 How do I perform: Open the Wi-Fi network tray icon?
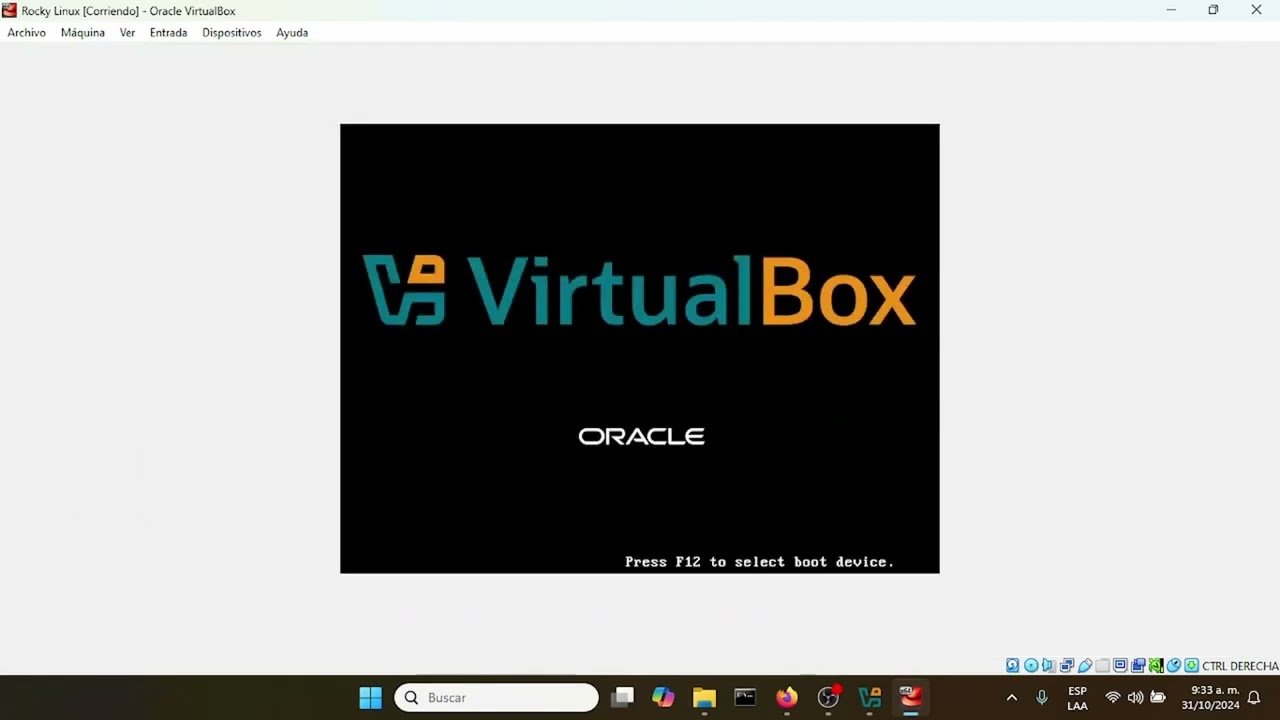[x=1112, y=697]
